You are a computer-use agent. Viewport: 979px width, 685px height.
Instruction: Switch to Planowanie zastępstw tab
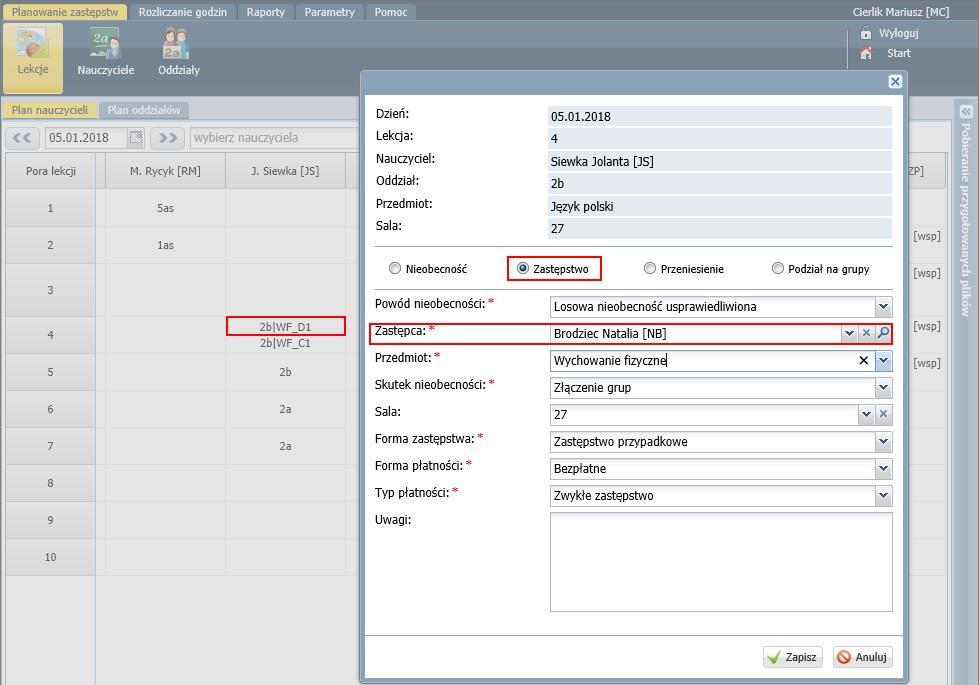tap(65, 12)
